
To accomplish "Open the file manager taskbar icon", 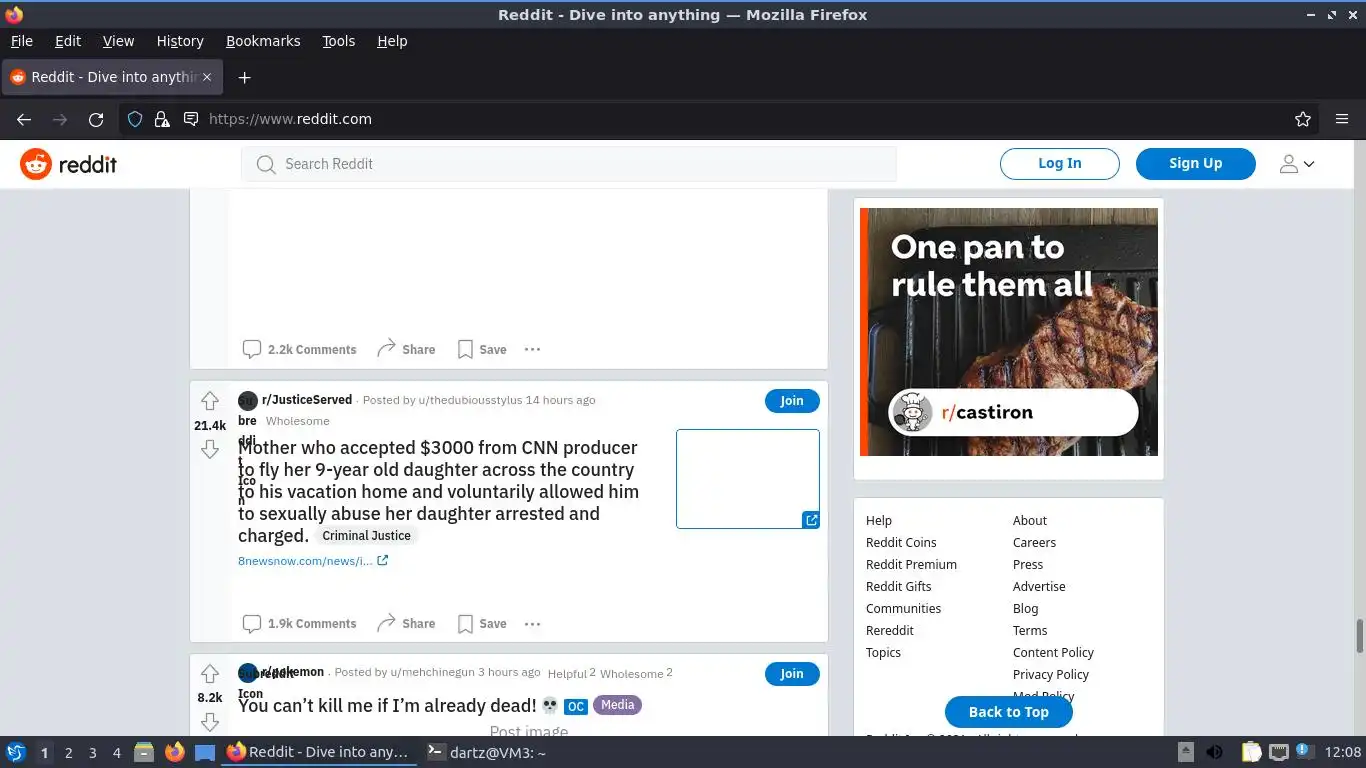I will pos(144,752).
